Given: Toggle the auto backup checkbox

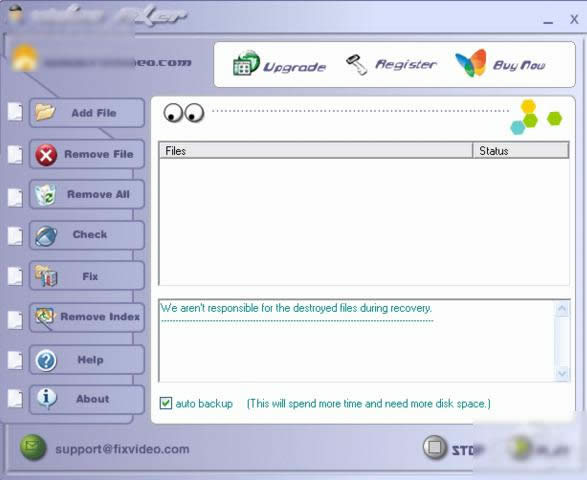Looking at the screenshot, I should [x=165, y=403].
